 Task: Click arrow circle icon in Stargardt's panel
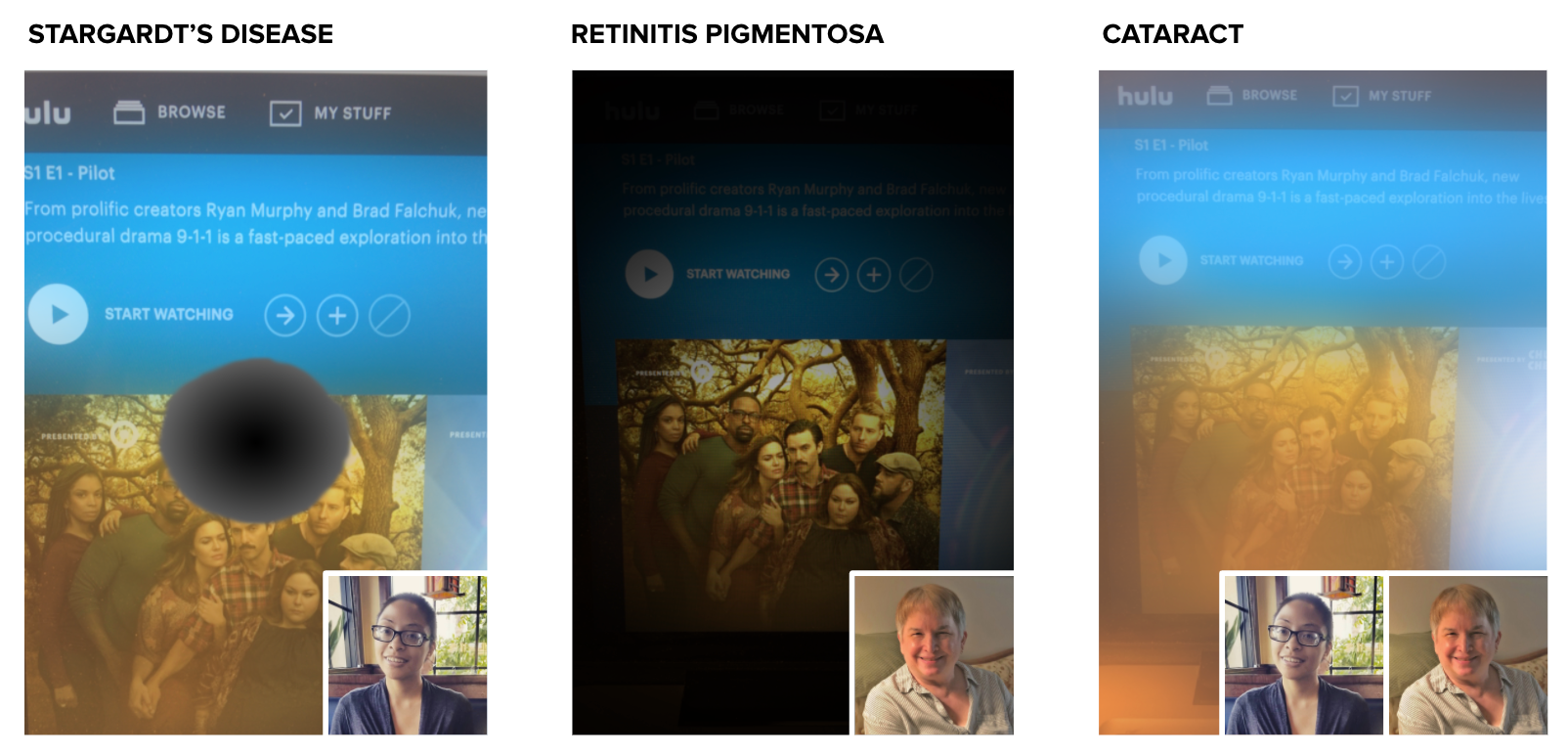coord(285,316)
